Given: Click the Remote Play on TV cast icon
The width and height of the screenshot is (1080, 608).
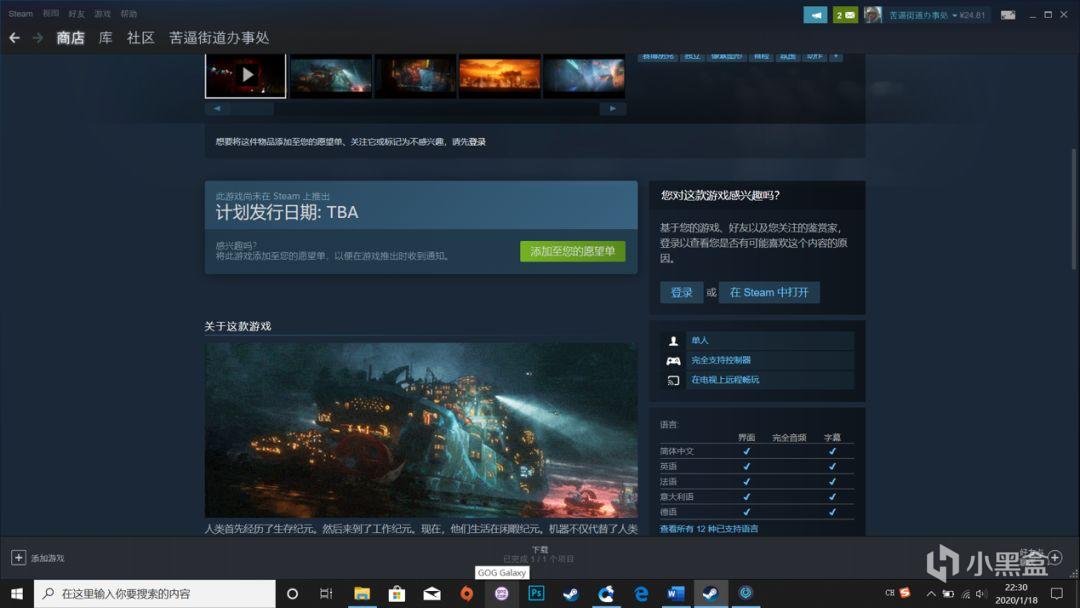Looking at the screenshot, I should [x=673, y=380].
